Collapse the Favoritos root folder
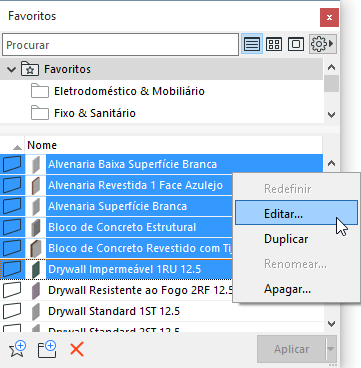The width and height of the screenshot is (361, 368). 12,69
